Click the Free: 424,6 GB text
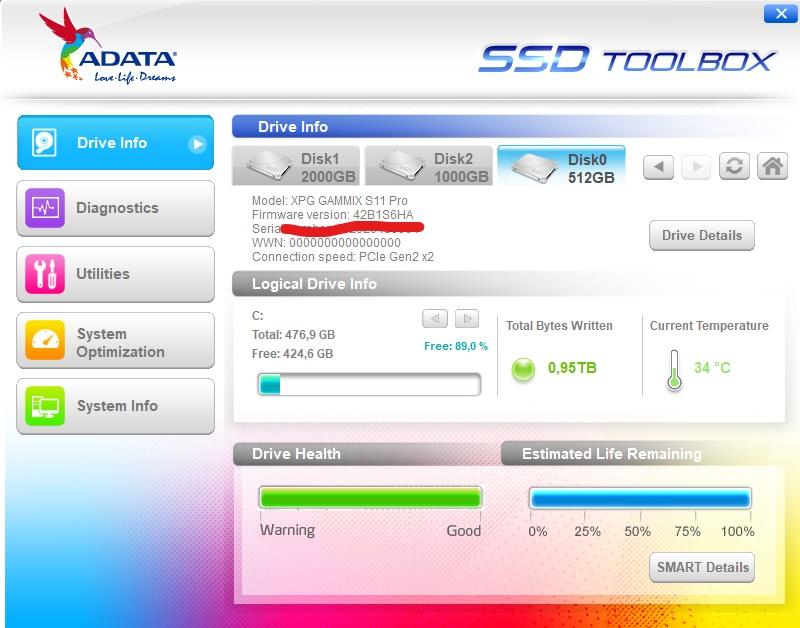 tap(292, 354)
